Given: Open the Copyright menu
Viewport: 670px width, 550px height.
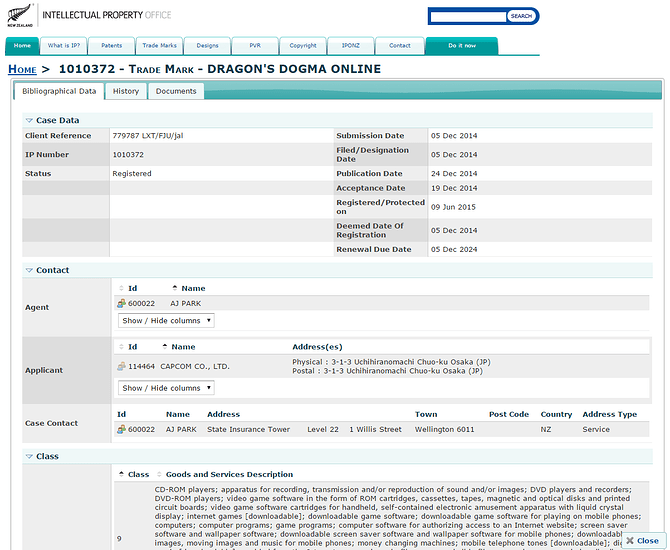Looking at the screenshot, I should [303, 46].
